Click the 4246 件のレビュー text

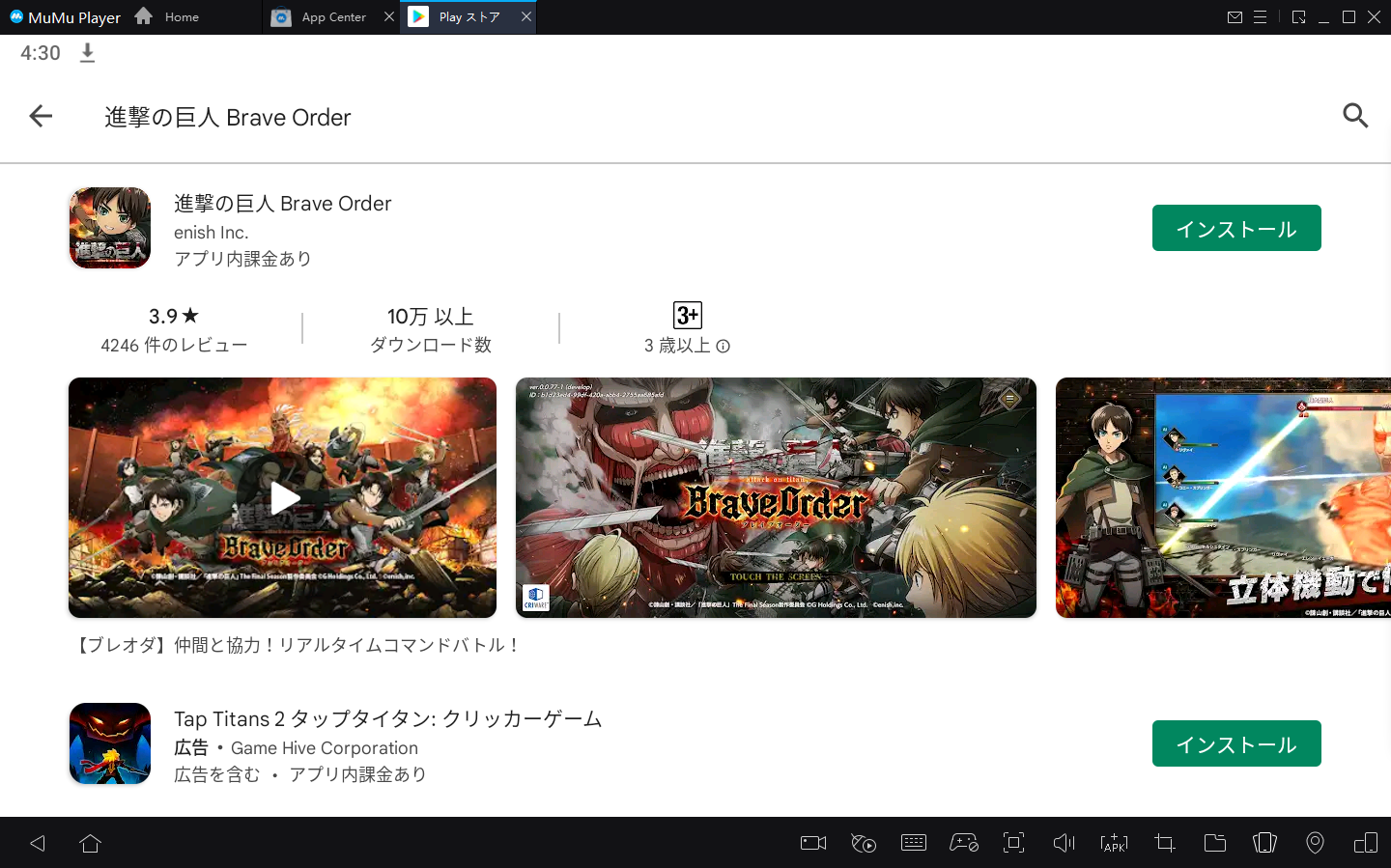pyautogui.click(x=174, y=346)
